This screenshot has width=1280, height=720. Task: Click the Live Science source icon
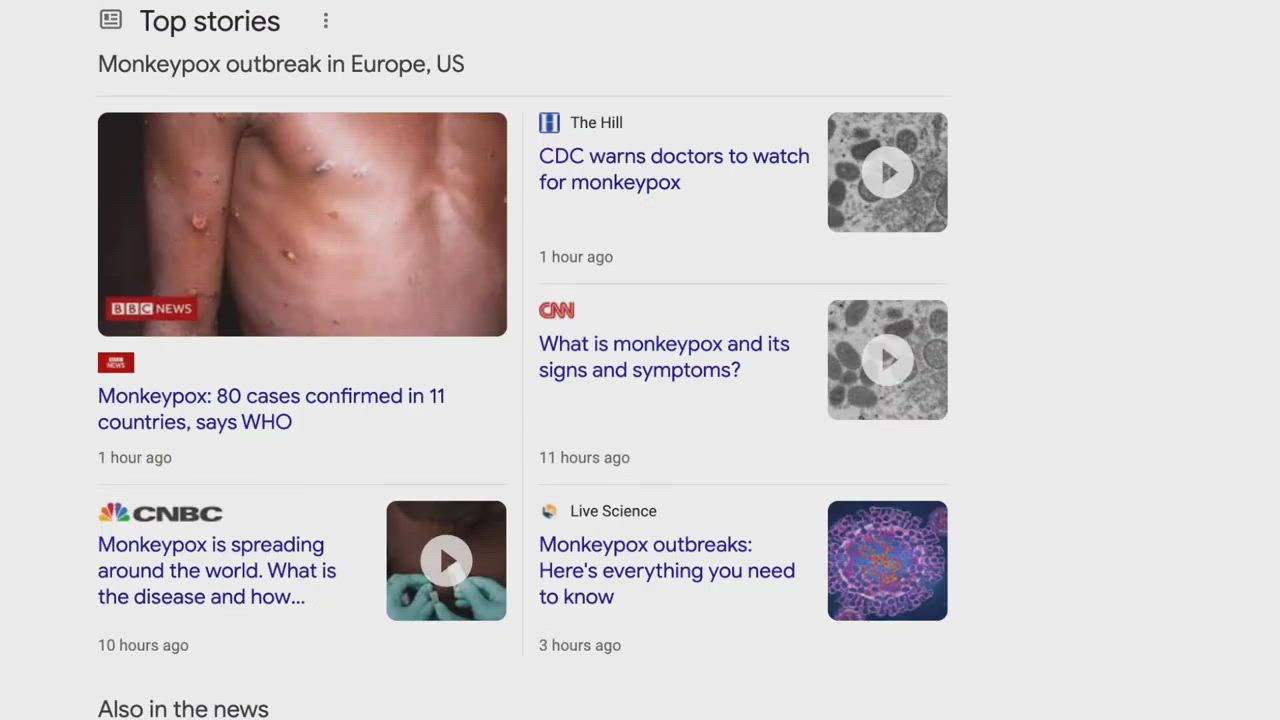(549, 511)
